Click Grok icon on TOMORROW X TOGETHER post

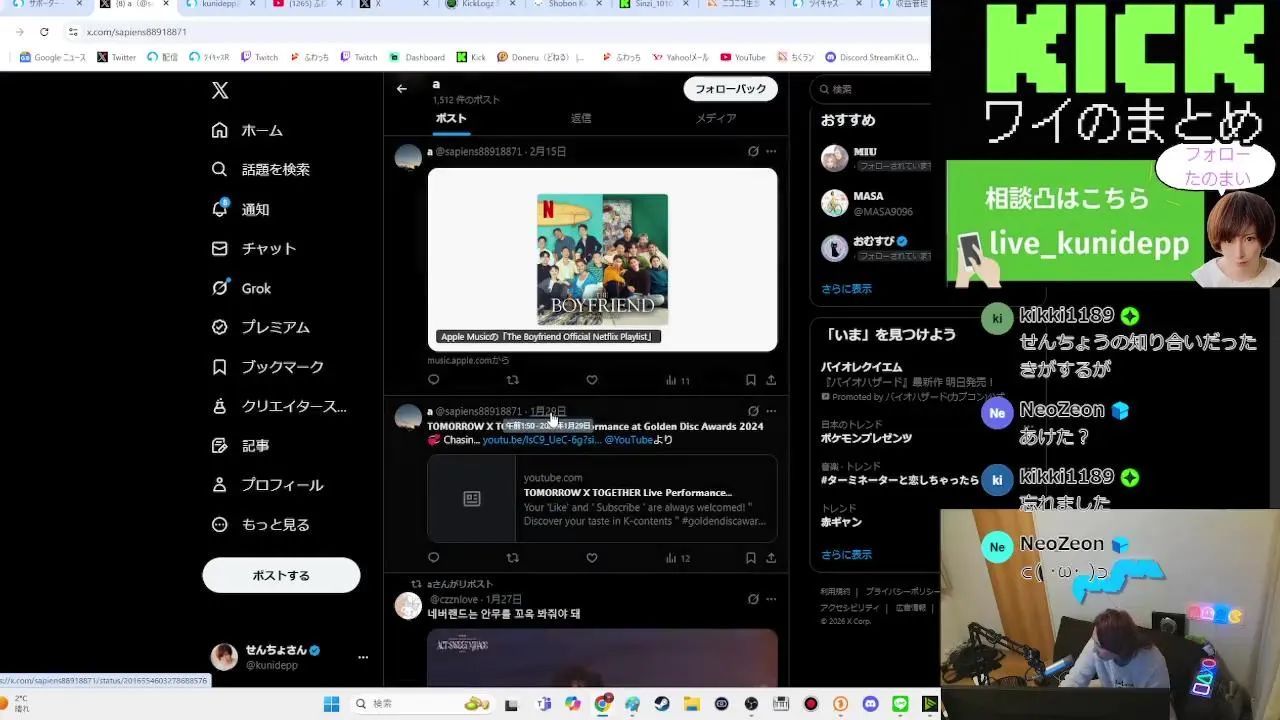[753, 411]
